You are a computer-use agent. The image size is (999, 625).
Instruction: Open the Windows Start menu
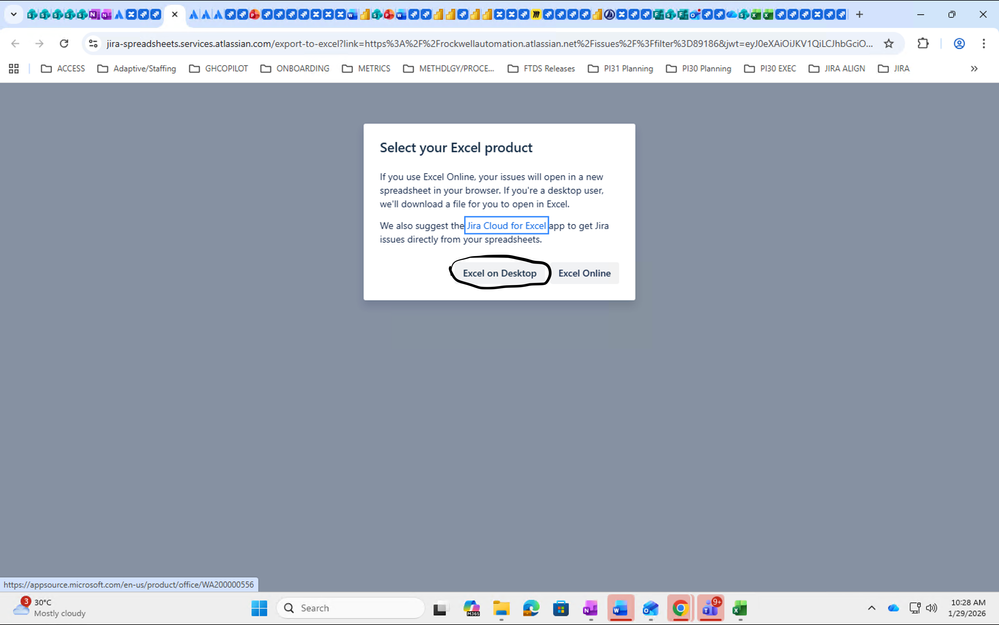click(x=259, y=608)
